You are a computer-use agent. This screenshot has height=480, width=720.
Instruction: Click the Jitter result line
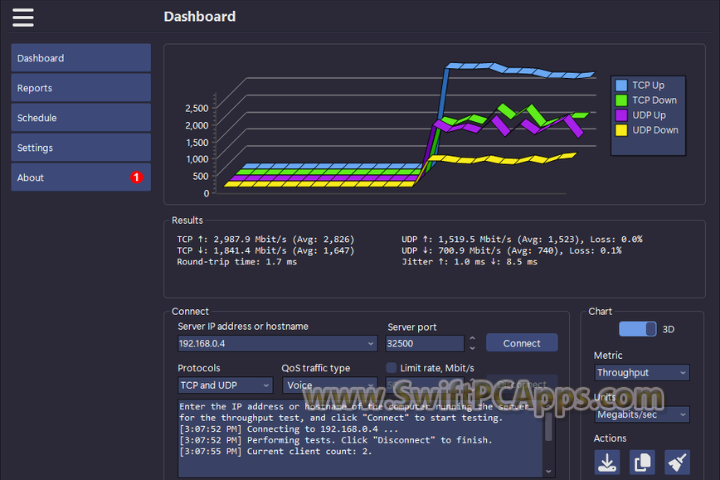pyautogui.click(x=469, y=262)
